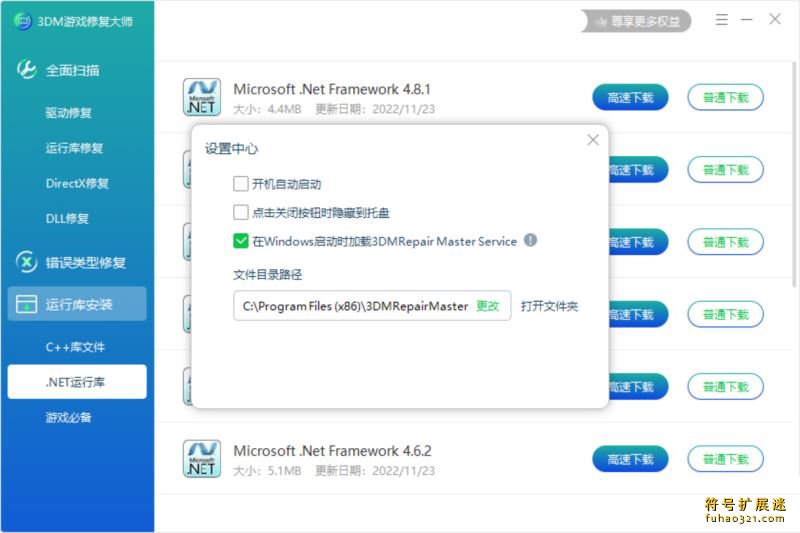This screenshot has height=533, width=800.
Task: Open 全面扫描 section
Action: [x=72, y=70]
